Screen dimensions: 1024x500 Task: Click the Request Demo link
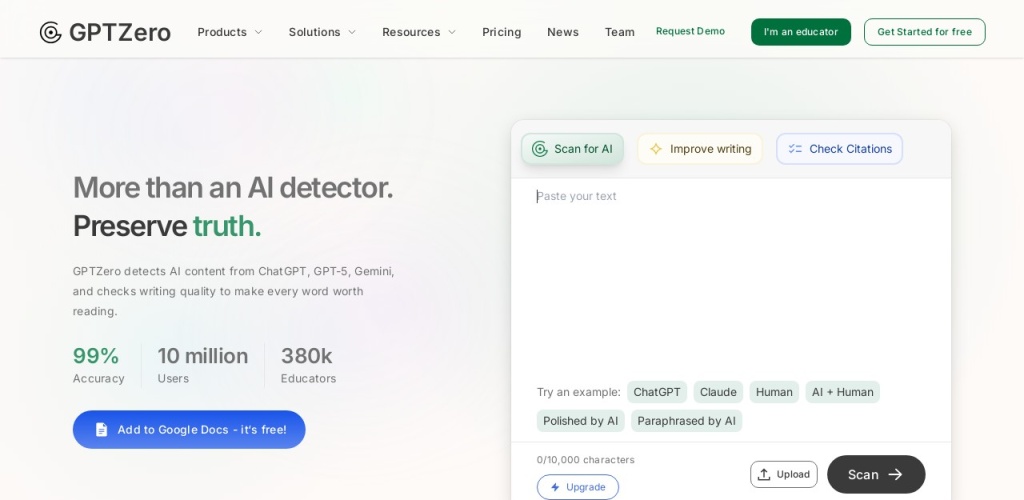click(x=690, y=31)
